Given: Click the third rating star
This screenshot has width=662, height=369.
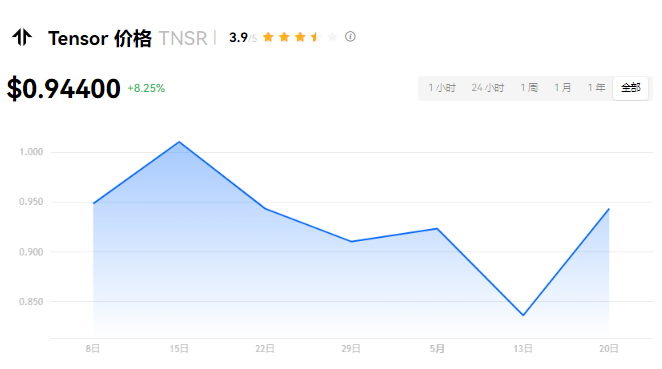Looking at the screenshot, I should (x=300, y=37).
